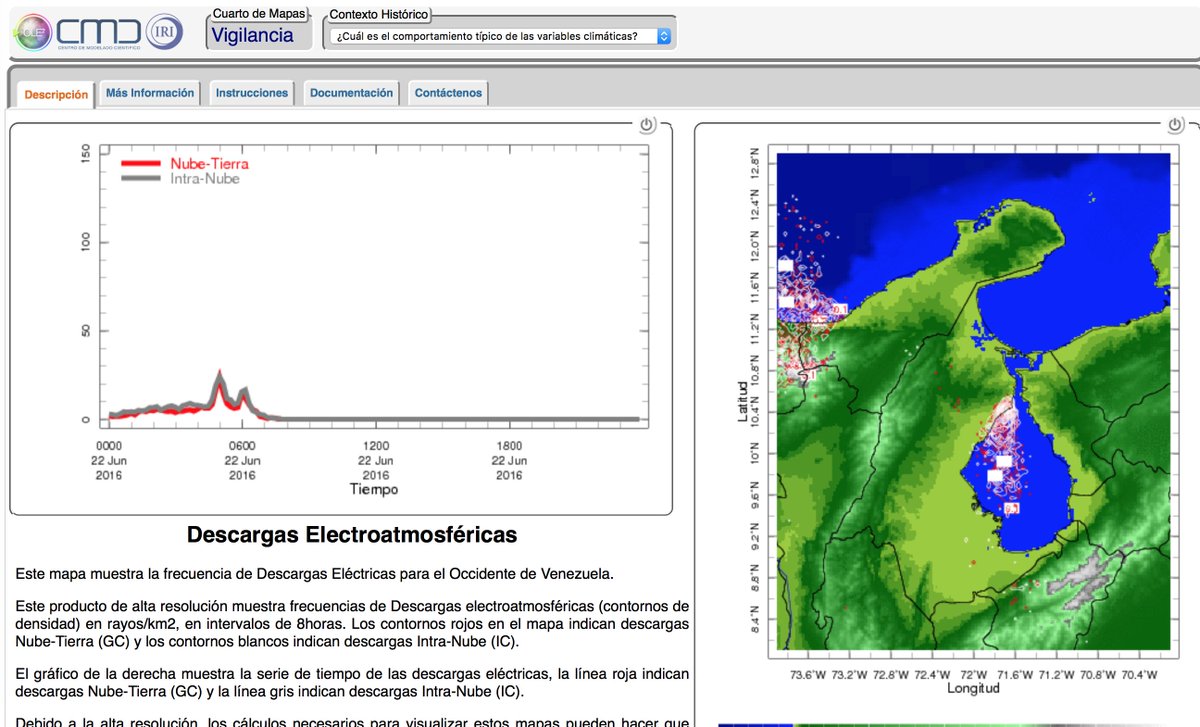Open the Vigilancia map room selector

coord(252,35)
